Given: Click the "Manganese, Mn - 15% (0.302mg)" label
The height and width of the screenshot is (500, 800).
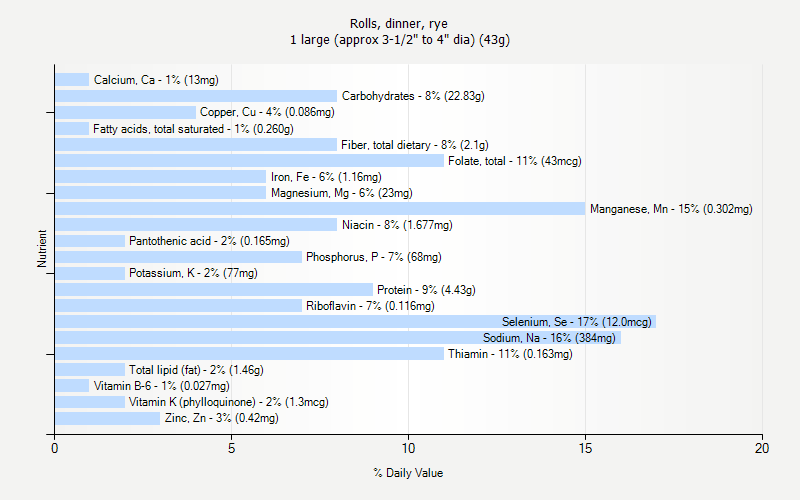Looking at the screenshot, I should coord(671,209).
